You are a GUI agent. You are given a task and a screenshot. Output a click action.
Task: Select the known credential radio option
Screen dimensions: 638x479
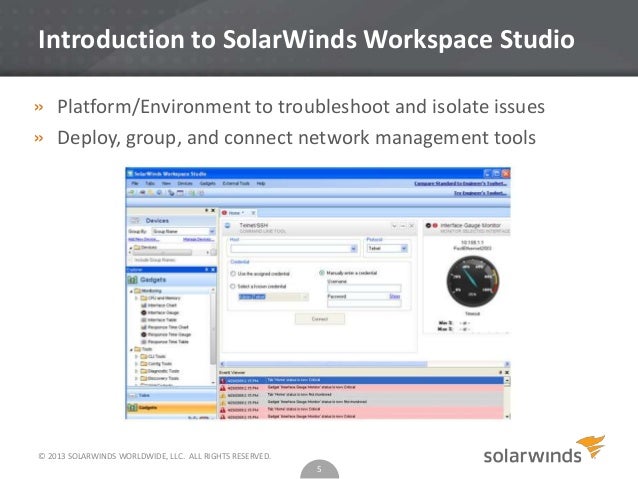233,286
